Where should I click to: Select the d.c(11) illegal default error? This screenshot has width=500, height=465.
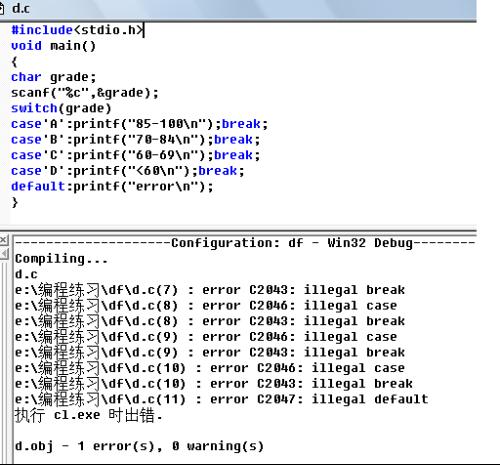pos(222,399)
